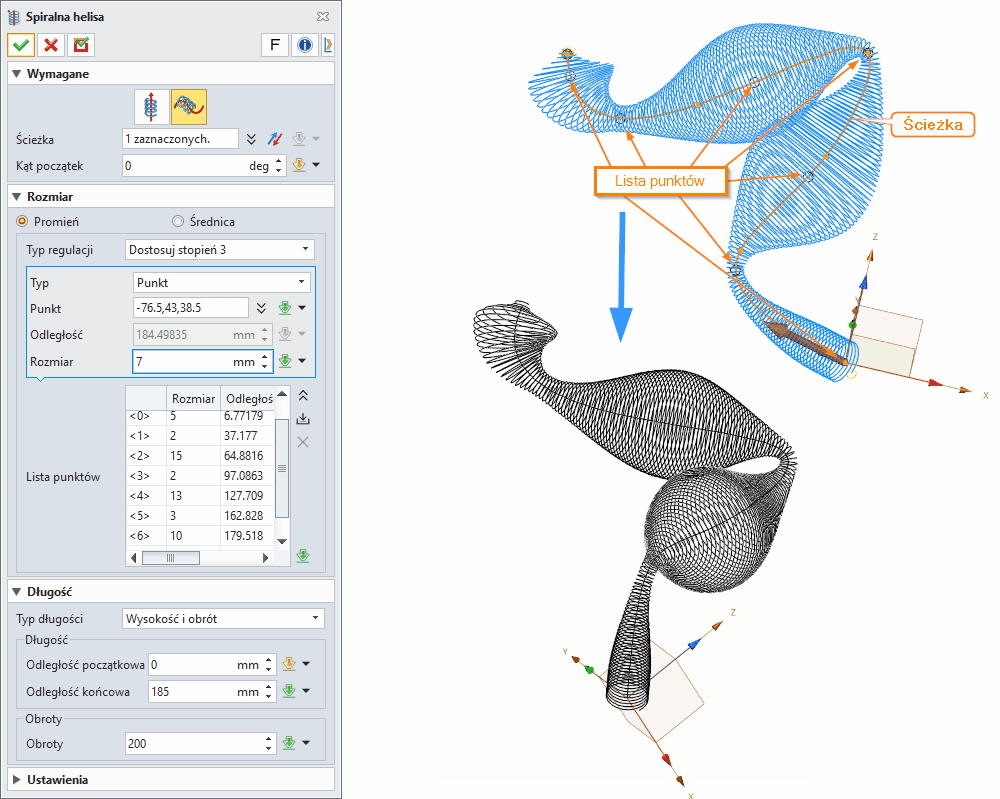
Task: Select the Promień radio button
Action: click(23, 221)
